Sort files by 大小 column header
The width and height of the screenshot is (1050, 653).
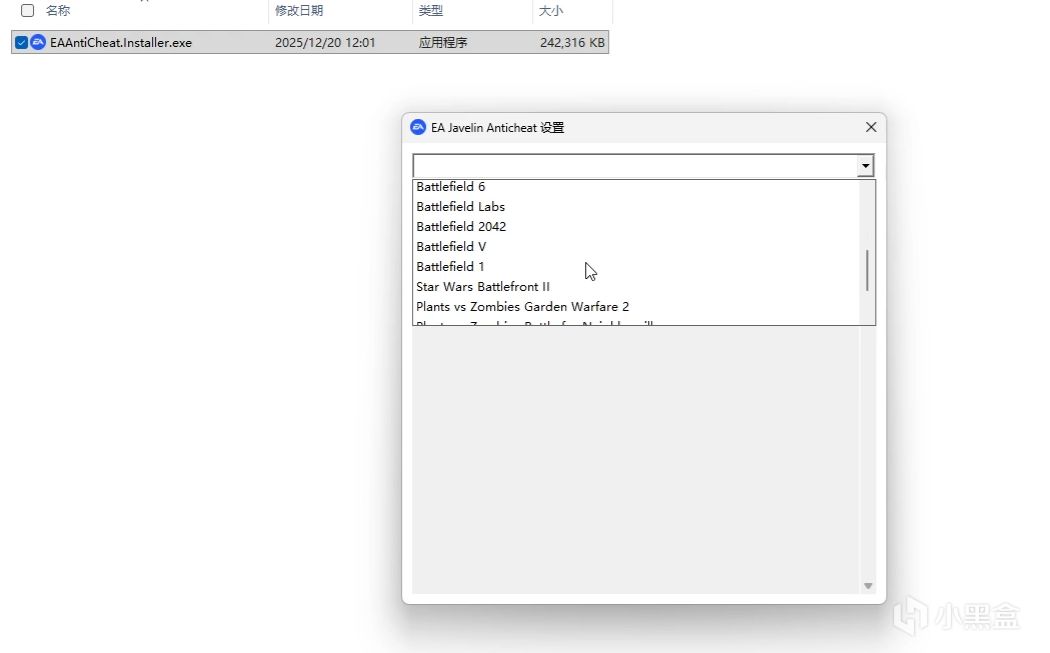coord(550,11)
